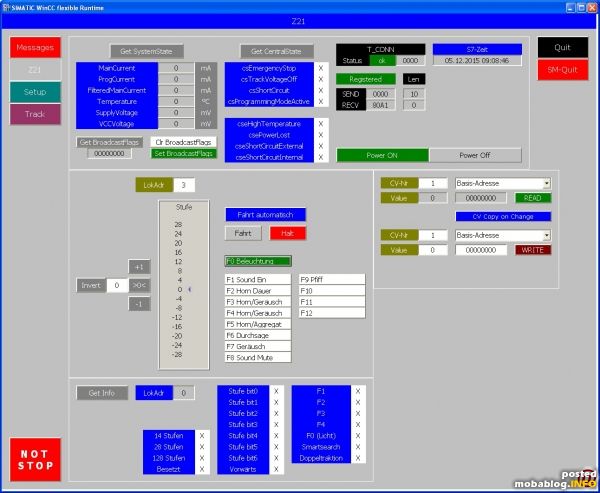The height and width of the screenshot is (493, 600).
Task: Toggle F5 Horn/Aggregat function
Action: [258, 324]
